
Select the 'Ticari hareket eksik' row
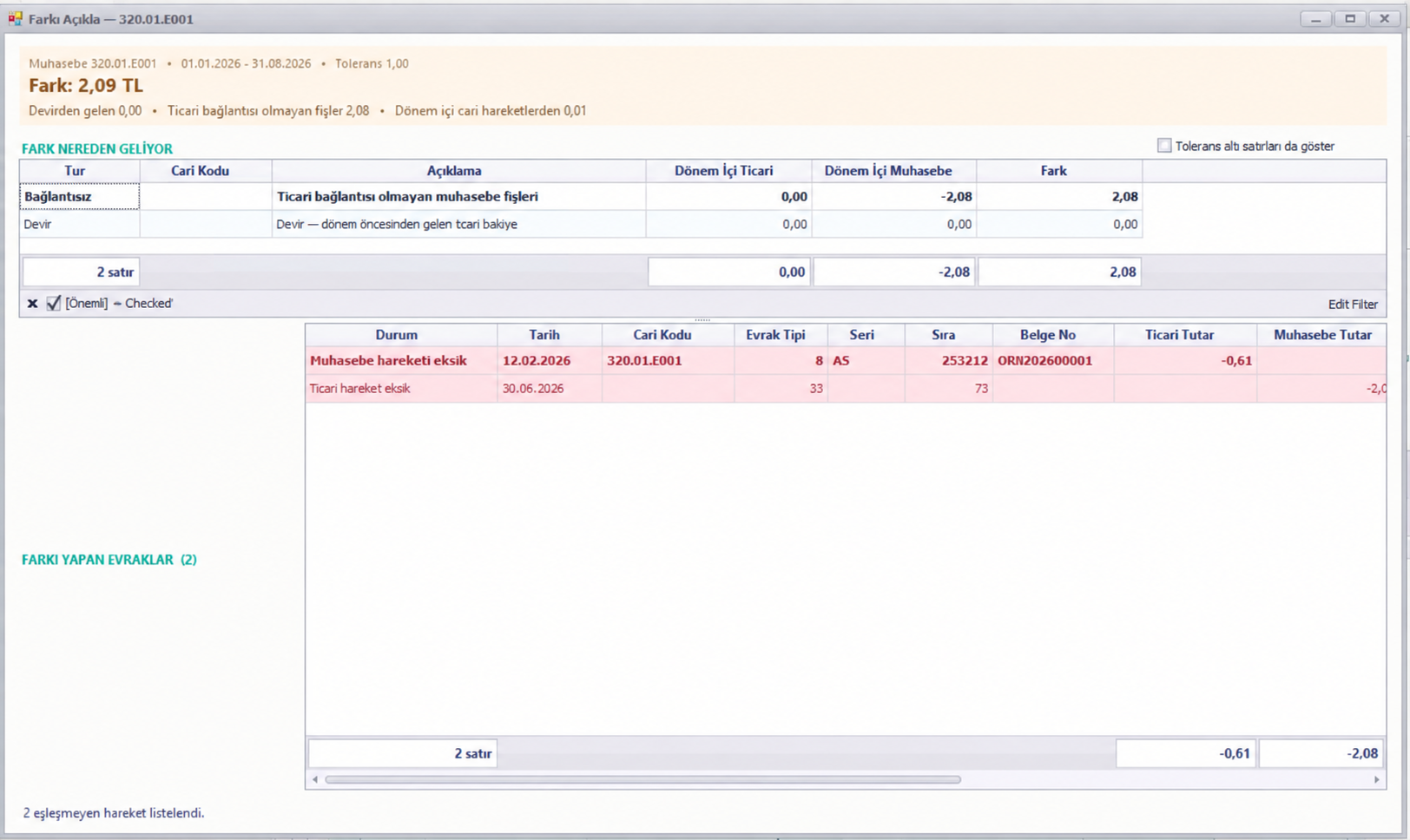pyautogui.click(x=846, y=389)
